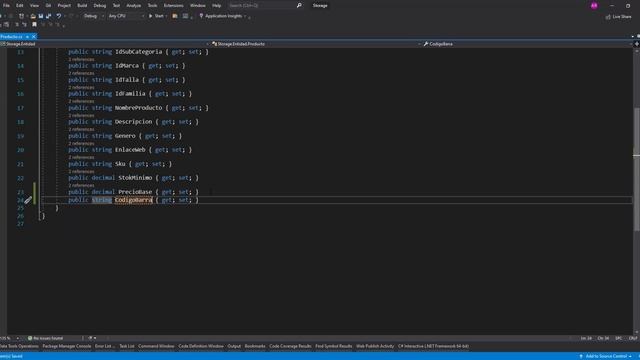The image size is (640, 360).
Task: Open the Package Manager Console tab
Action: coord(67,346)
